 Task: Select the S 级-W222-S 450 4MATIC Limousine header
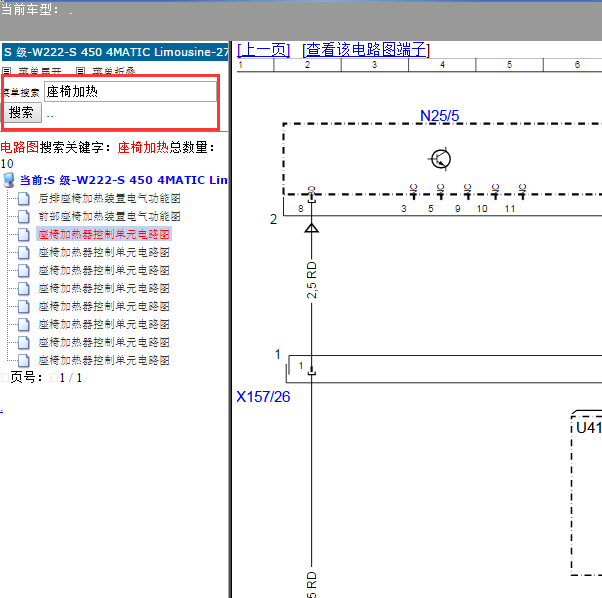coord(115,52)
